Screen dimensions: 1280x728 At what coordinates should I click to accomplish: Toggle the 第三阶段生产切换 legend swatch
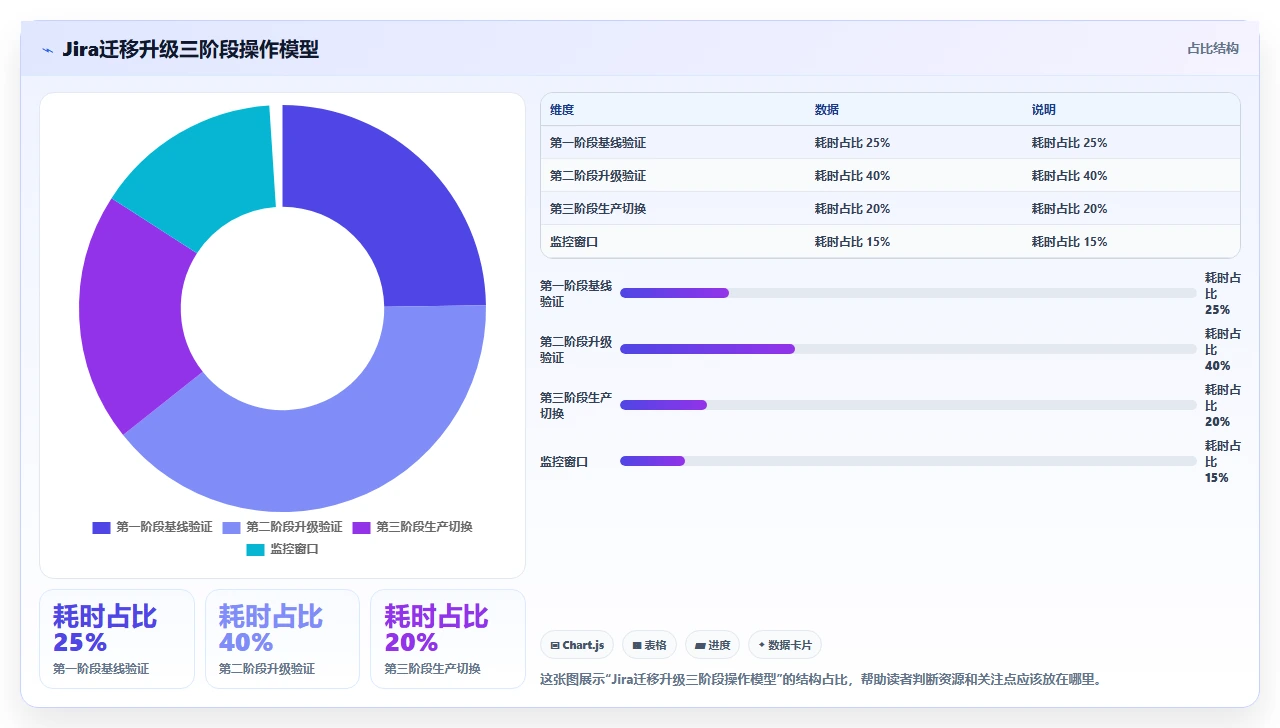pyautogui.click(x=361, y=527)
